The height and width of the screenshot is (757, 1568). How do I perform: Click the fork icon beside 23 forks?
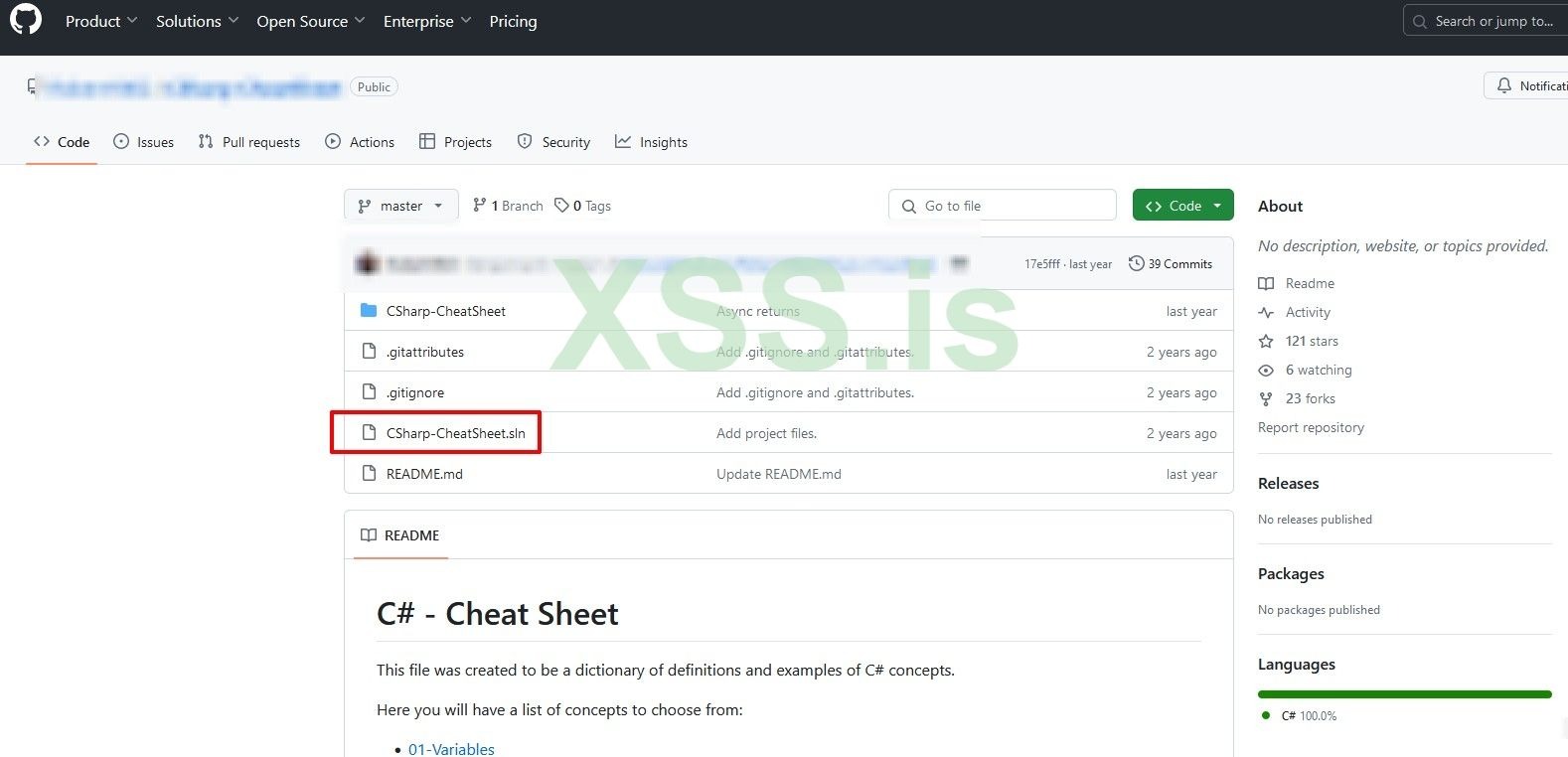pos(1266,398)
